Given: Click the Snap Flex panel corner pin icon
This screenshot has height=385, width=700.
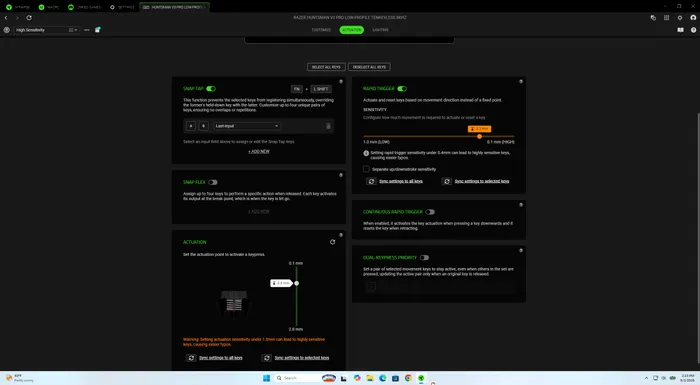Looking at the screenshot, I should click(341, 175).
